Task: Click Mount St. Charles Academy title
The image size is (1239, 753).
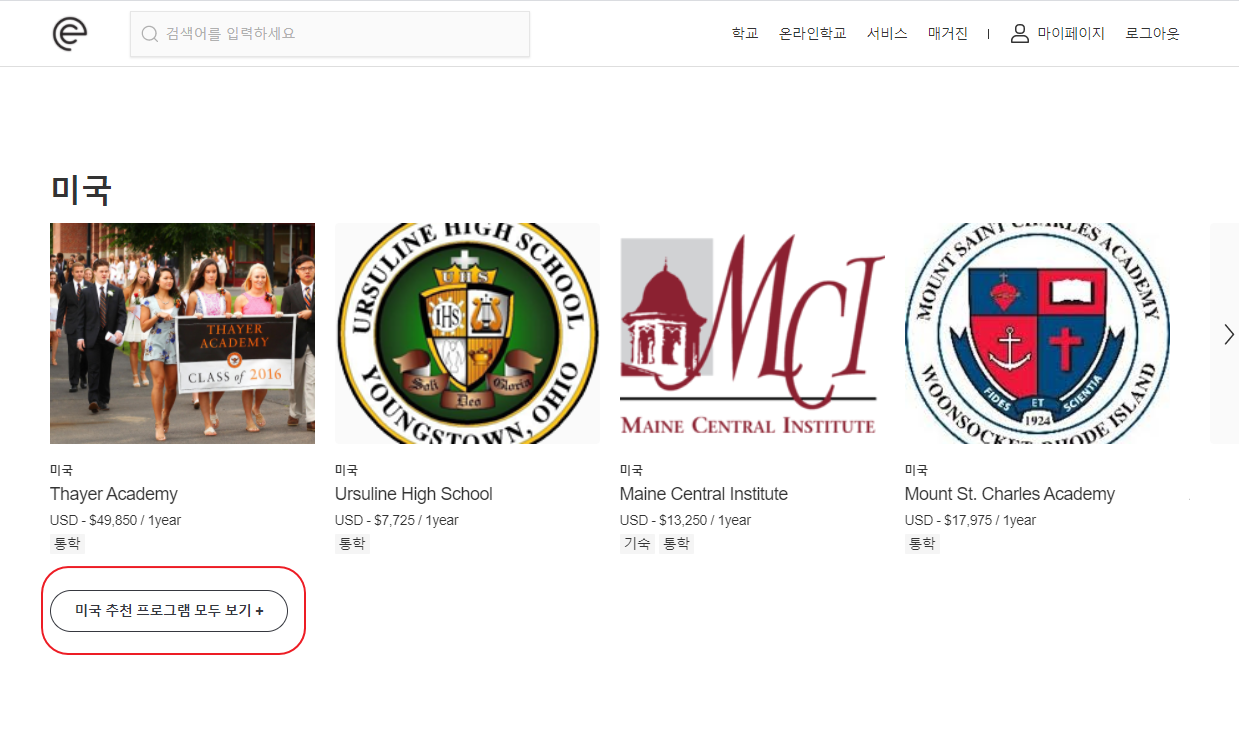Action: click(x=1009, y=494)
